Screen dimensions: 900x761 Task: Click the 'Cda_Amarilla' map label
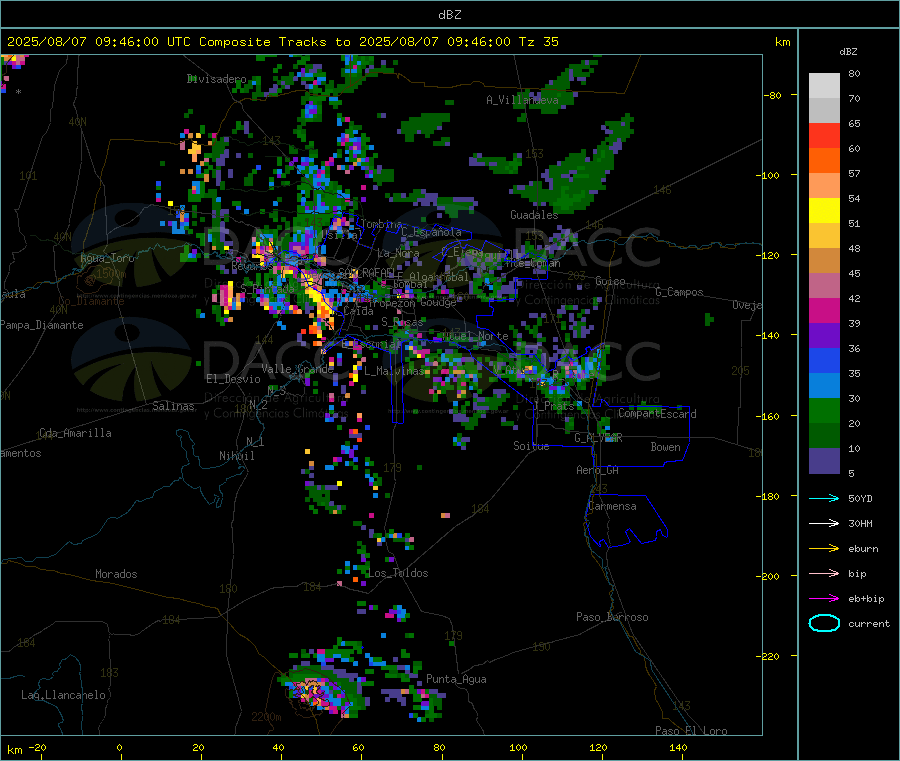tap(75, 433)
